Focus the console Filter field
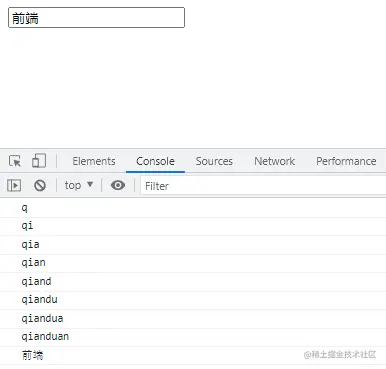 [x=263, y=186]
